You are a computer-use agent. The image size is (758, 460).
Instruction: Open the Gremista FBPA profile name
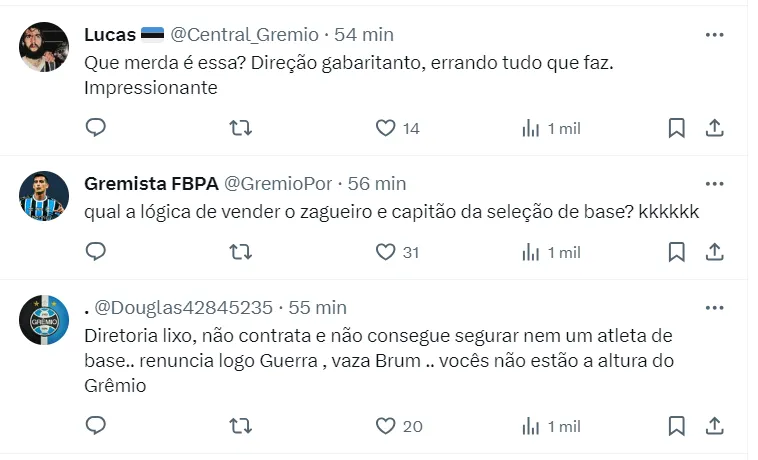150,184
